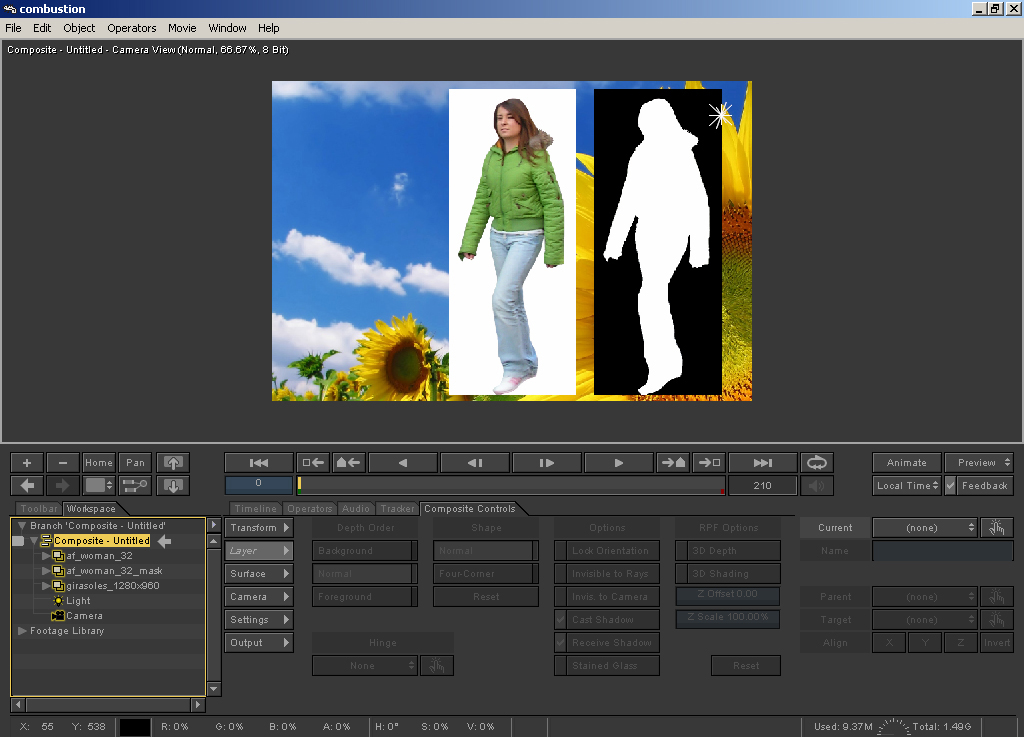Toggle Receive Shadow checkbox

(560, 642)
